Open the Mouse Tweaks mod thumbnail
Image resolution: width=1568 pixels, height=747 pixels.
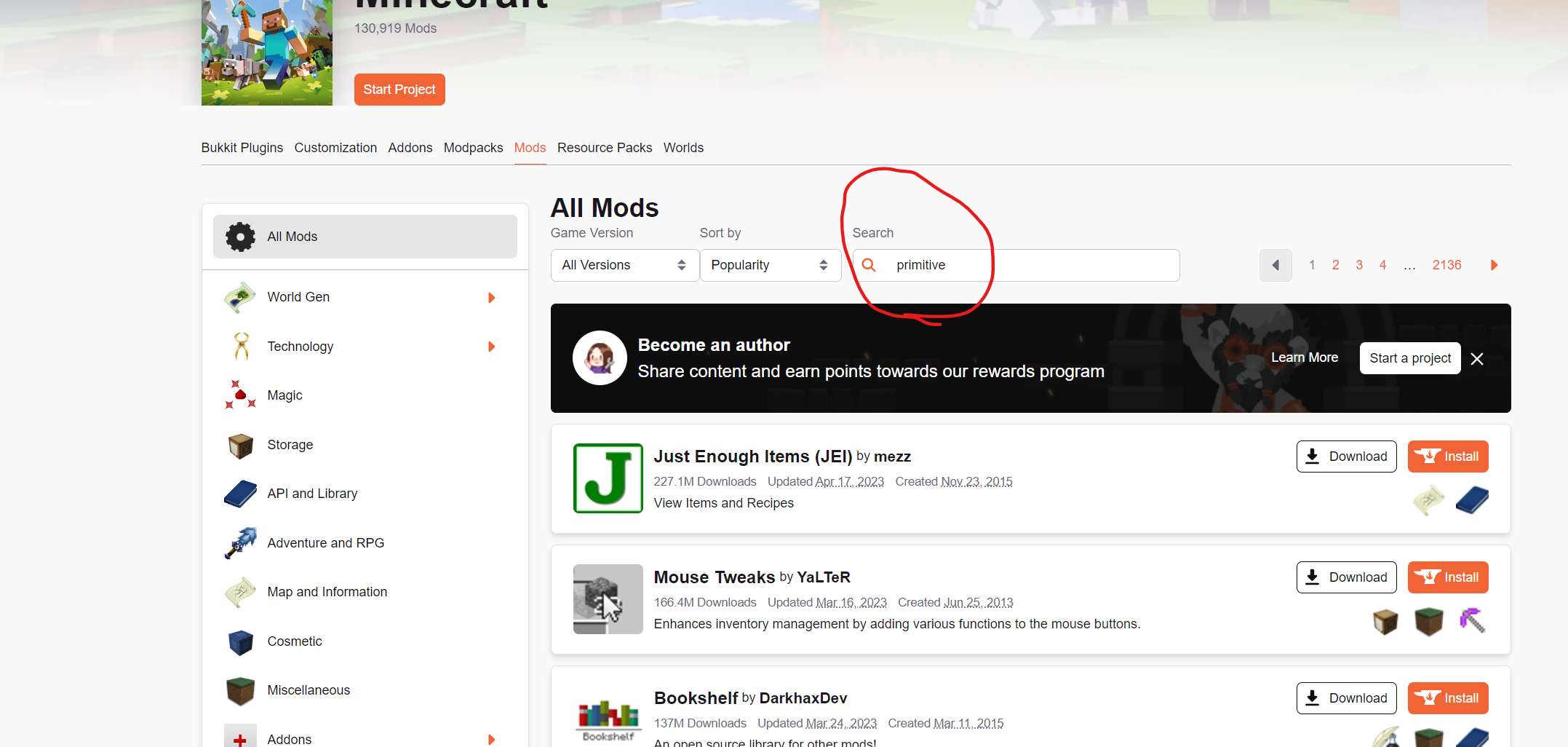(608, 598)
